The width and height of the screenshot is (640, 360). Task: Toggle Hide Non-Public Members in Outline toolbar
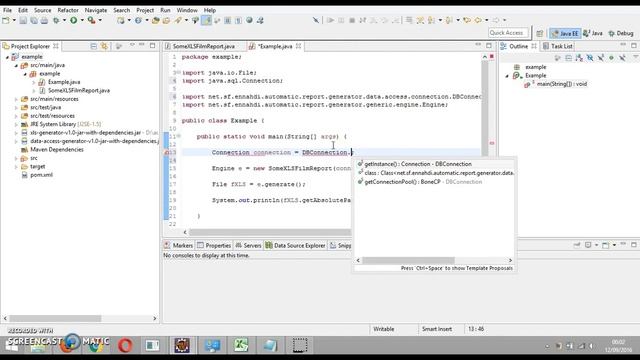coord(611,58)
